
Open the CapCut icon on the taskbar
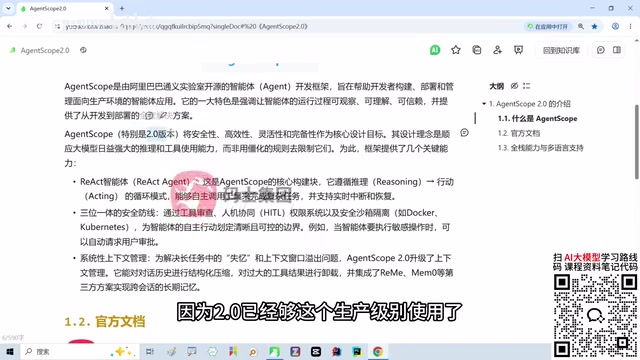click(316, 351)
